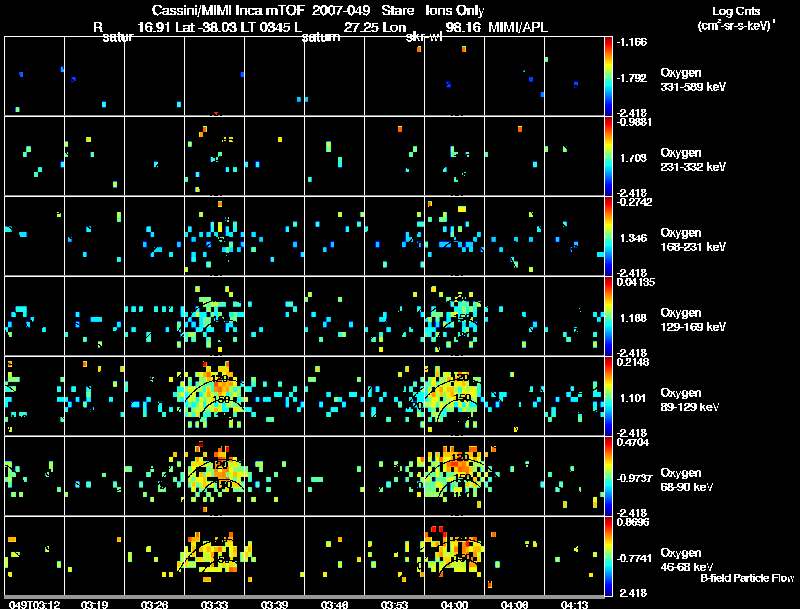800x609 pixels.
Task: Click the color bar for Oxygen 68-90 keV
Action: click(608, 476)
